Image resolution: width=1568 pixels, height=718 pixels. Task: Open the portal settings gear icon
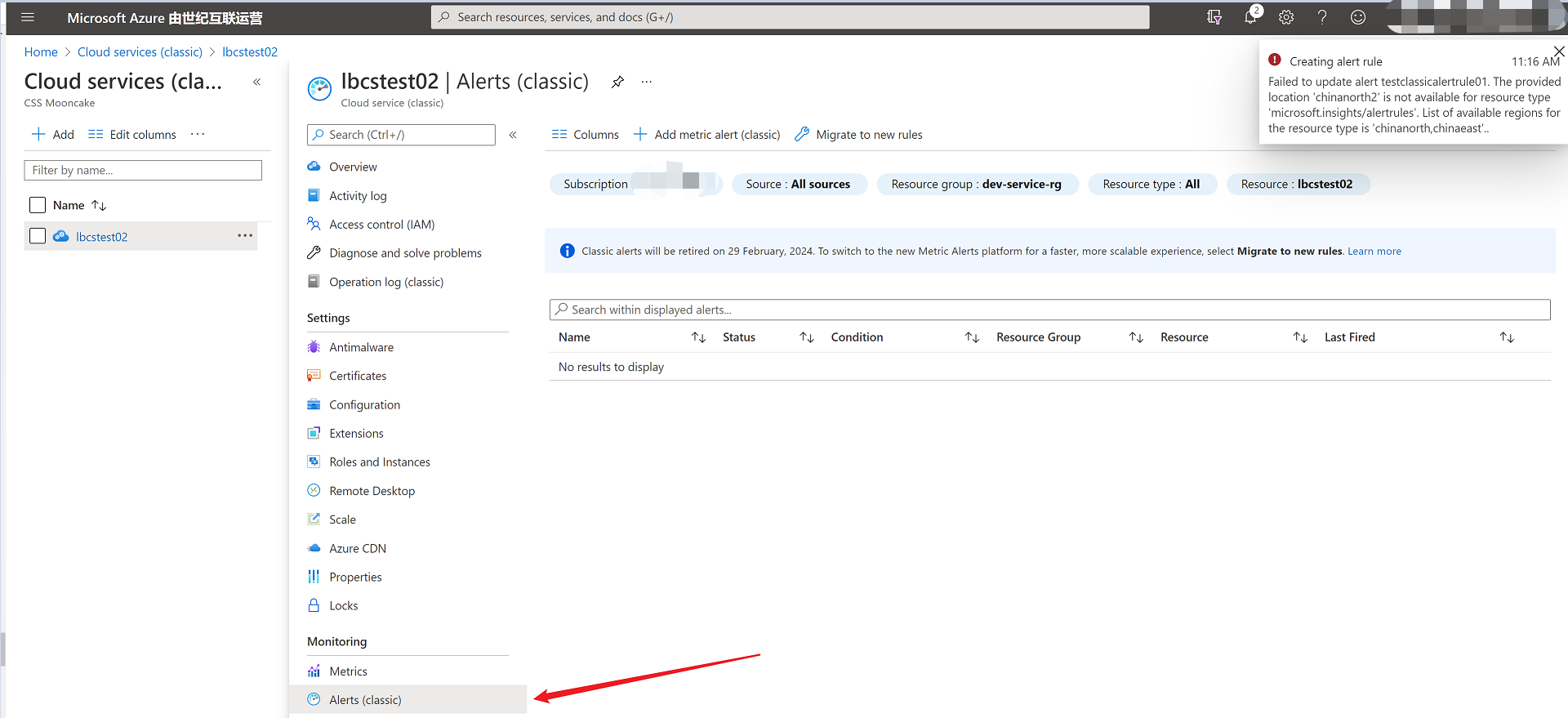click(1286, 17)
